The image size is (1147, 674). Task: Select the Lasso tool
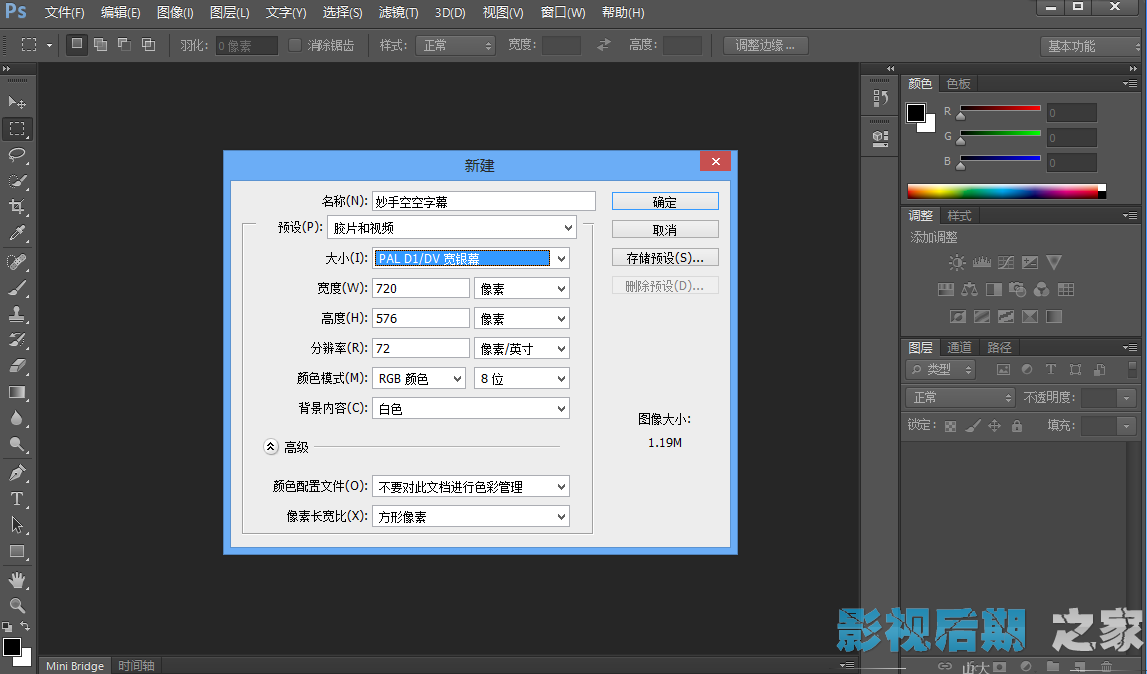click(17, 155)
